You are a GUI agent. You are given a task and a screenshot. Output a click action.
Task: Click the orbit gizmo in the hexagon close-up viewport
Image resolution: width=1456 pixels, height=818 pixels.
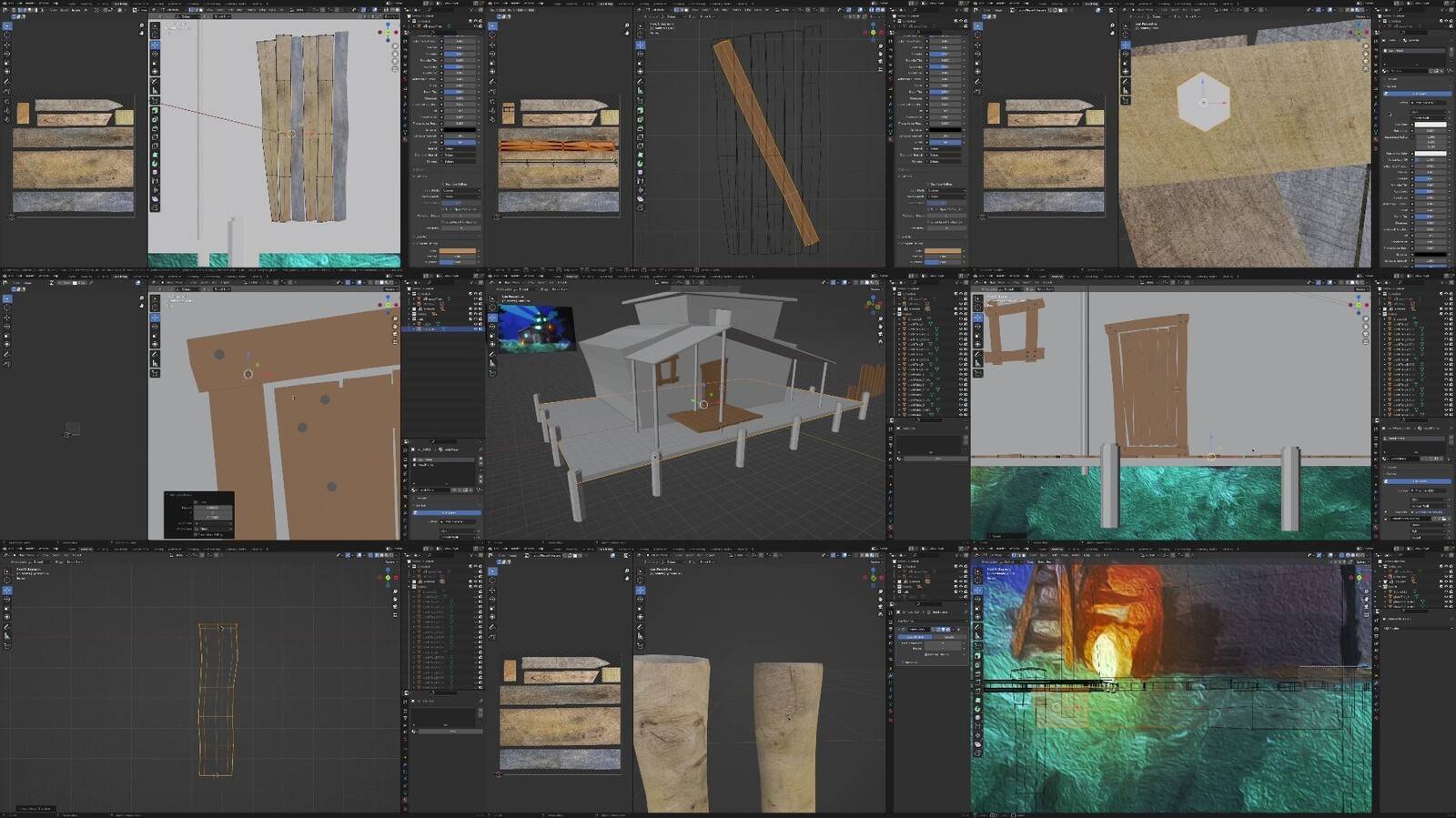tap(1359, 33)
